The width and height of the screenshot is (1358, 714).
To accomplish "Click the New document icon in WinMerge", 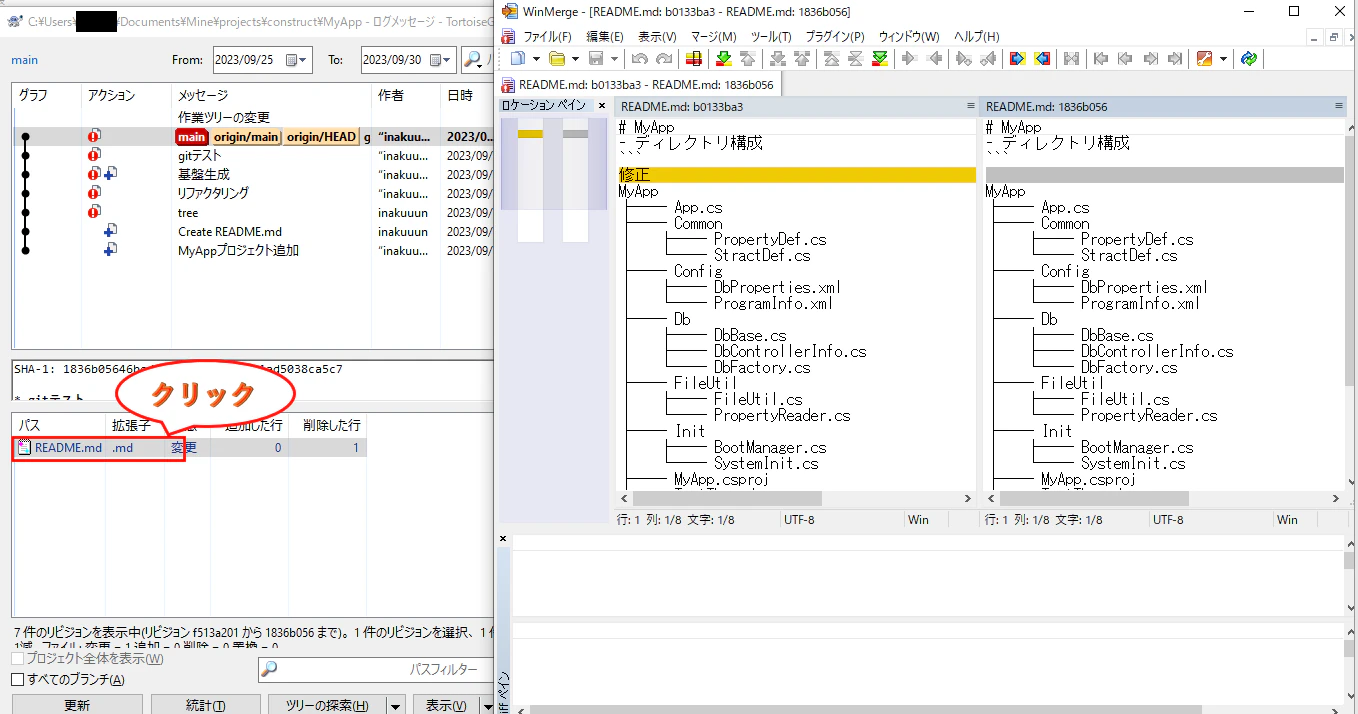I will [x=518, y=59].
